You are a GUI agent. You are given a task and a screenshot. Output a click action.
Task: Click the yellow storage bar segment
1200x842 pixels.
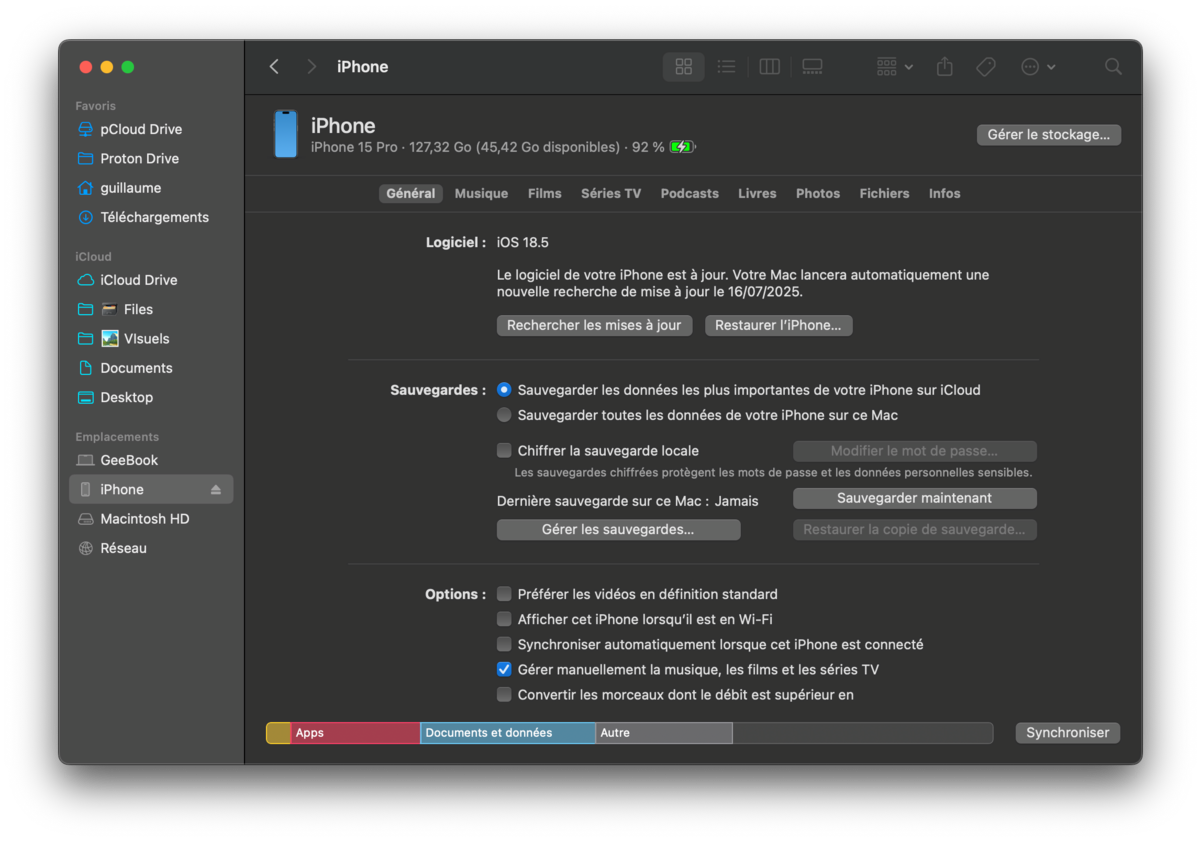coord(278,733)
